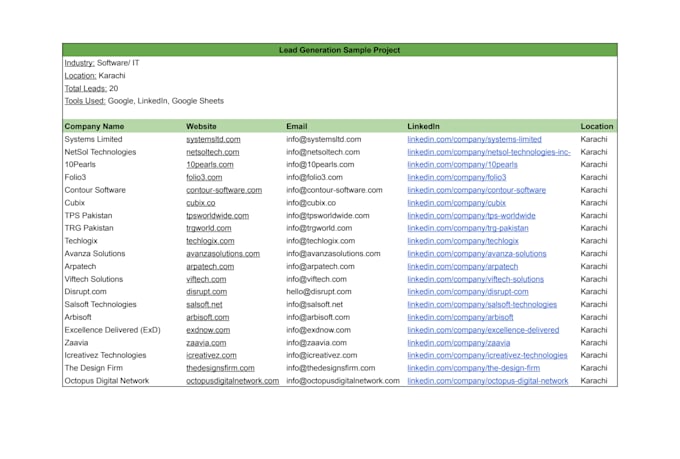This screenshot has width=680, height=459.
Task: Open tps-worldwide LinkedIn company link
Action: tap(471, 216)
